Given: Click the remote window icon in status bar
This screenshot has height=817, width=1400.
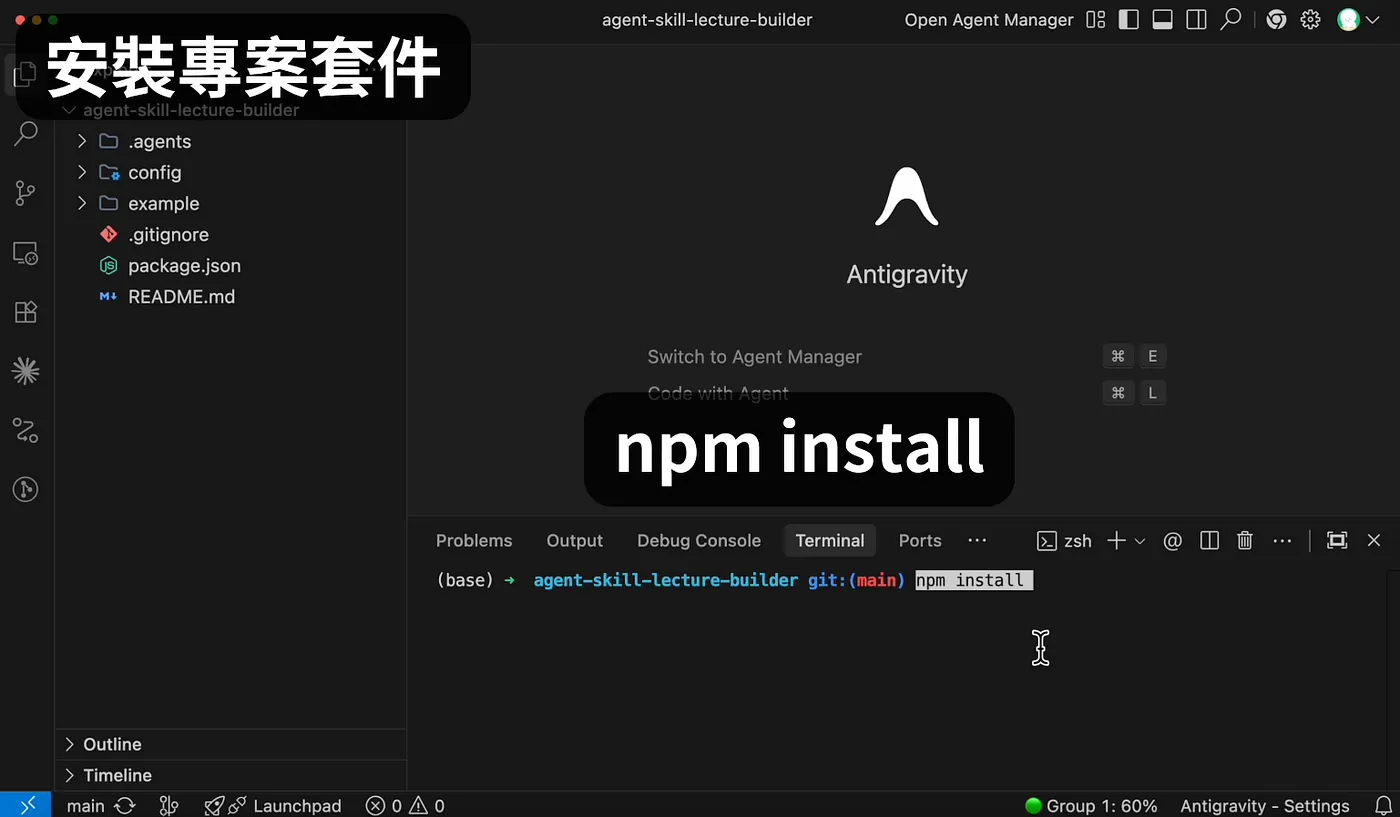Looking at the screenshot, I should tap(26, 805).
